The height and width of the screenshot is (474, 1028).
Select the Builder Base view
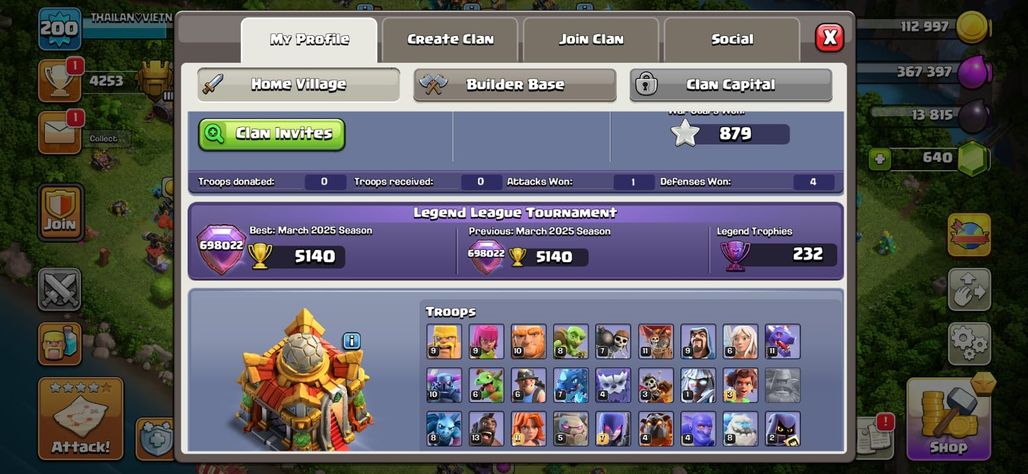515,85
